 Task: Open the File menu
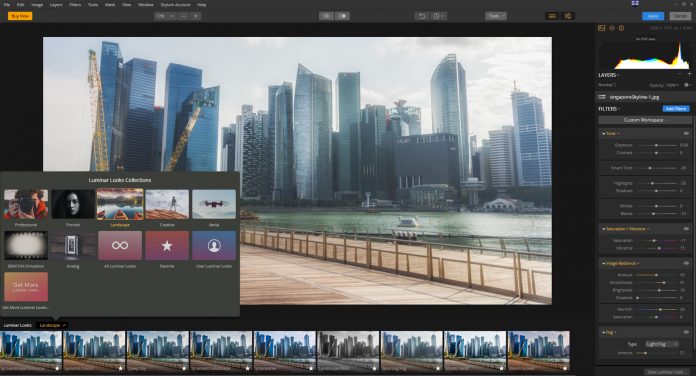pyautogui.click(x=7, y=4)
